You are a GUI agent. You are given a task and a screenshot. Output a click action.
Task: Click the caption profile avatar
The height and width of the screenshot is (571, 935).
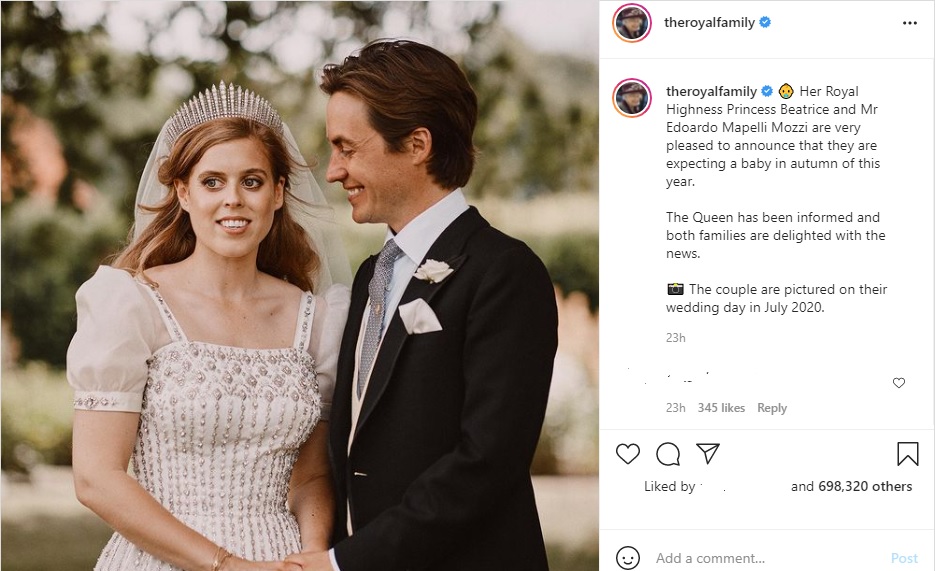(x=633, y=97)
